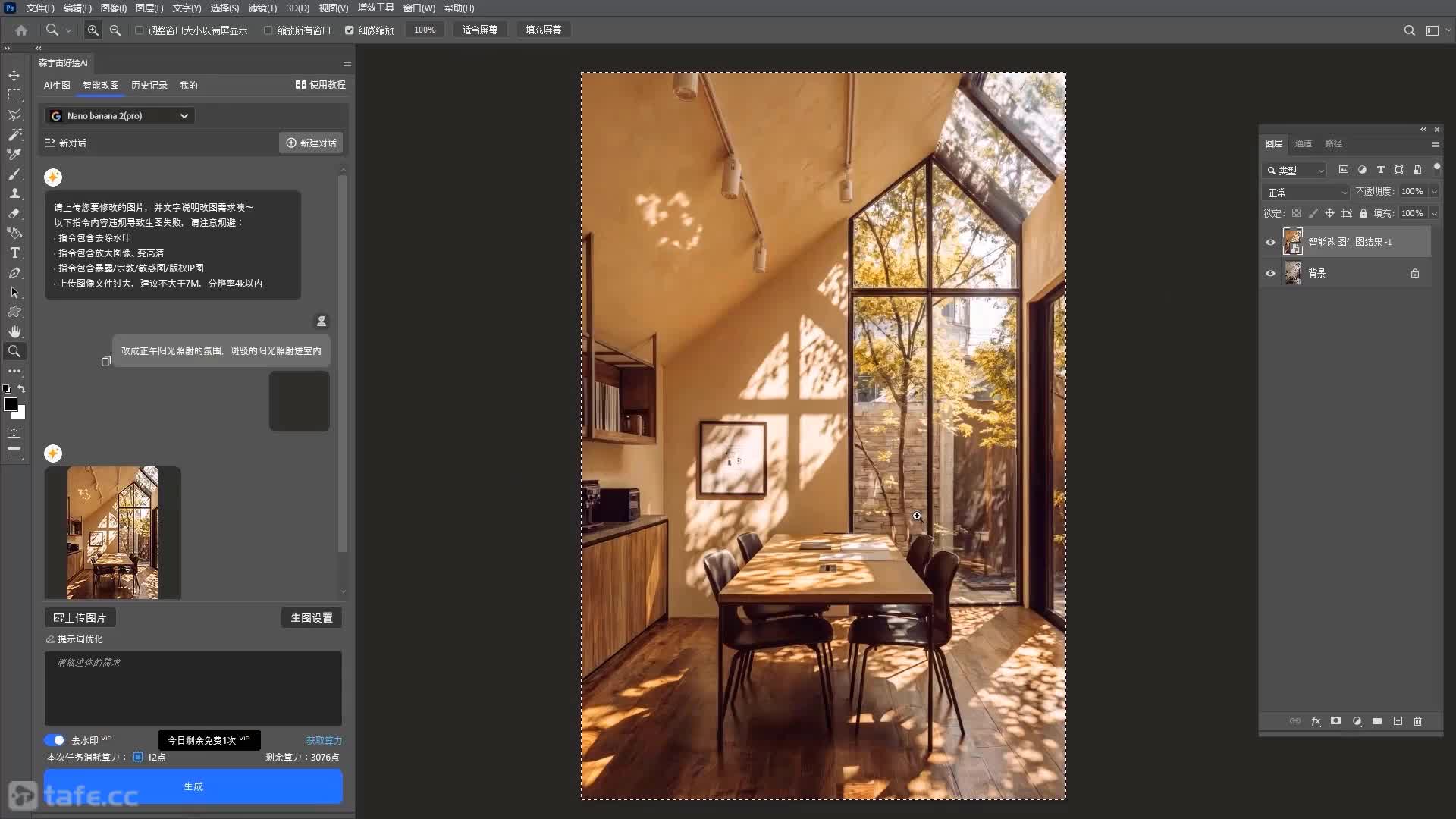Click the blue 生成 button
The image size is (1456, 819).
coord(193,786)
